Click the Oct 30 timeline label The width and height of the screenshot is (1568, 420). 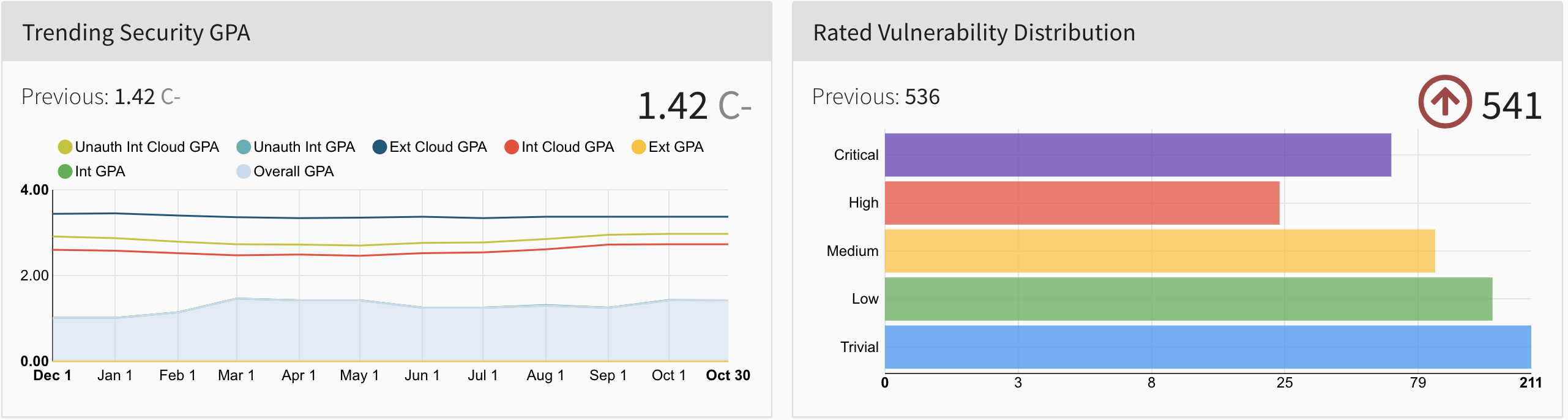tap(728, 375)
